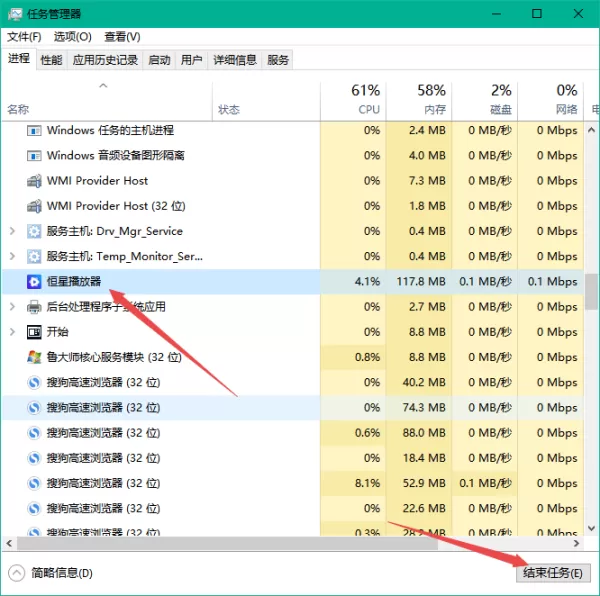This screenshot has width=600, height=596.
Task: Click the horizontal scrollbar left arrow
Action: (9, 543)
